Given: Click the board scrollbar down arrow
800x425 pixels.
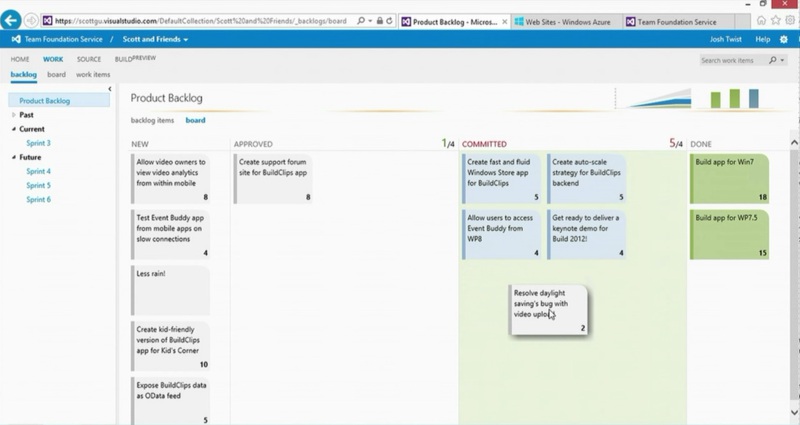Looking at the screenshot, I should (794, 412).
